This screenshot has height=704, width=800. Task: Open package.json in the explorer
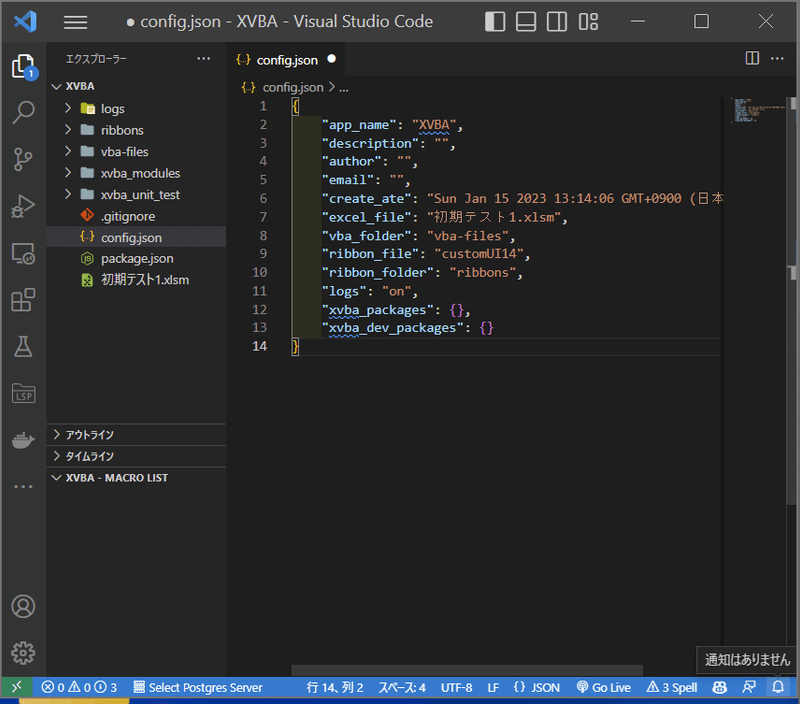pyautogui.click(x=137, y=259)
